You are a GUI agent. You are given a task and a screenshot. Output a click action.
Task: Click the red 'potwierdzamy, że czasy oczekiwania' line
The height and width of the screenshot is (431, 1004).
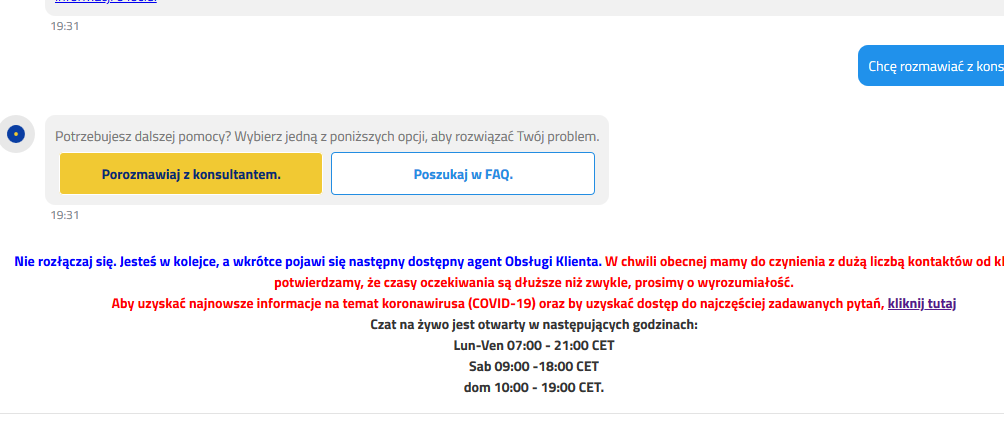[x=534, y=282]
